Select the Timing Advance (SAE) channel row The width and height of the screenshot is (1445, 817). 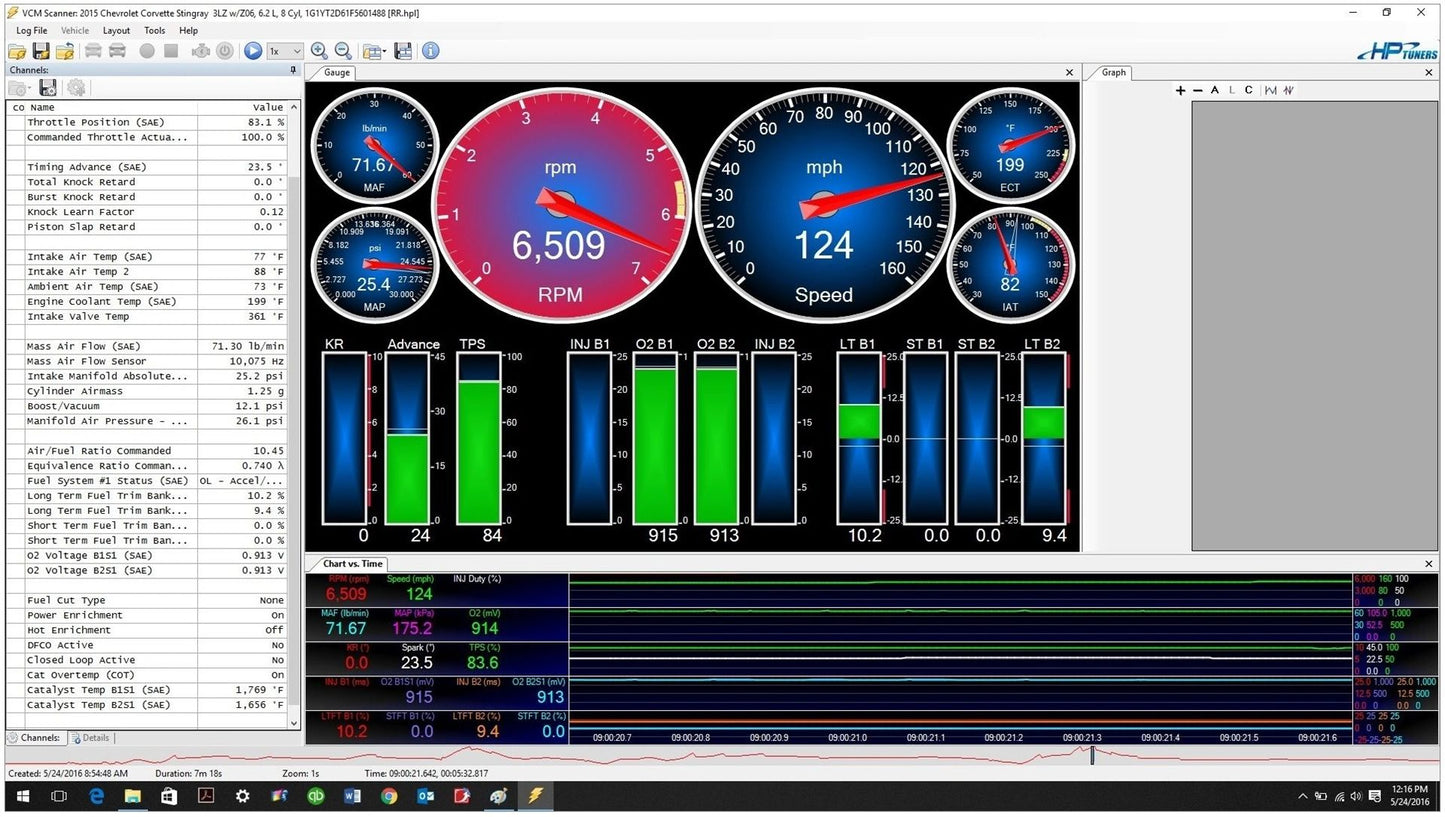coord(148,167)
